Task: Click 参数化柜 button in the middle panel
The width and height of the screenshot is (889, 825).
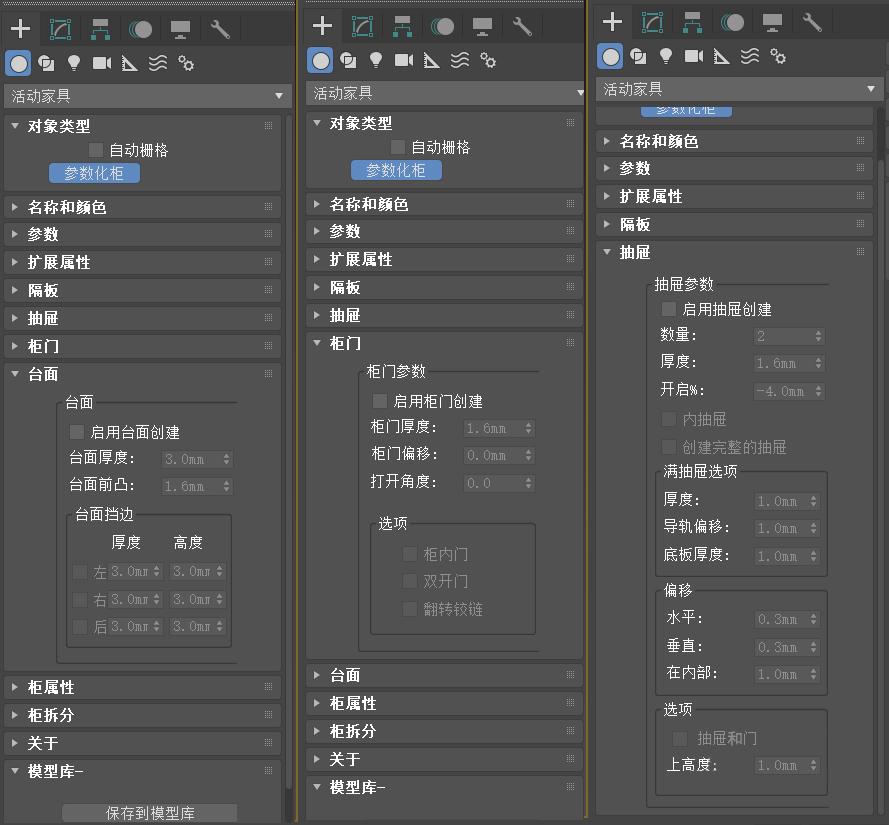Action: [x=396, y=170]
